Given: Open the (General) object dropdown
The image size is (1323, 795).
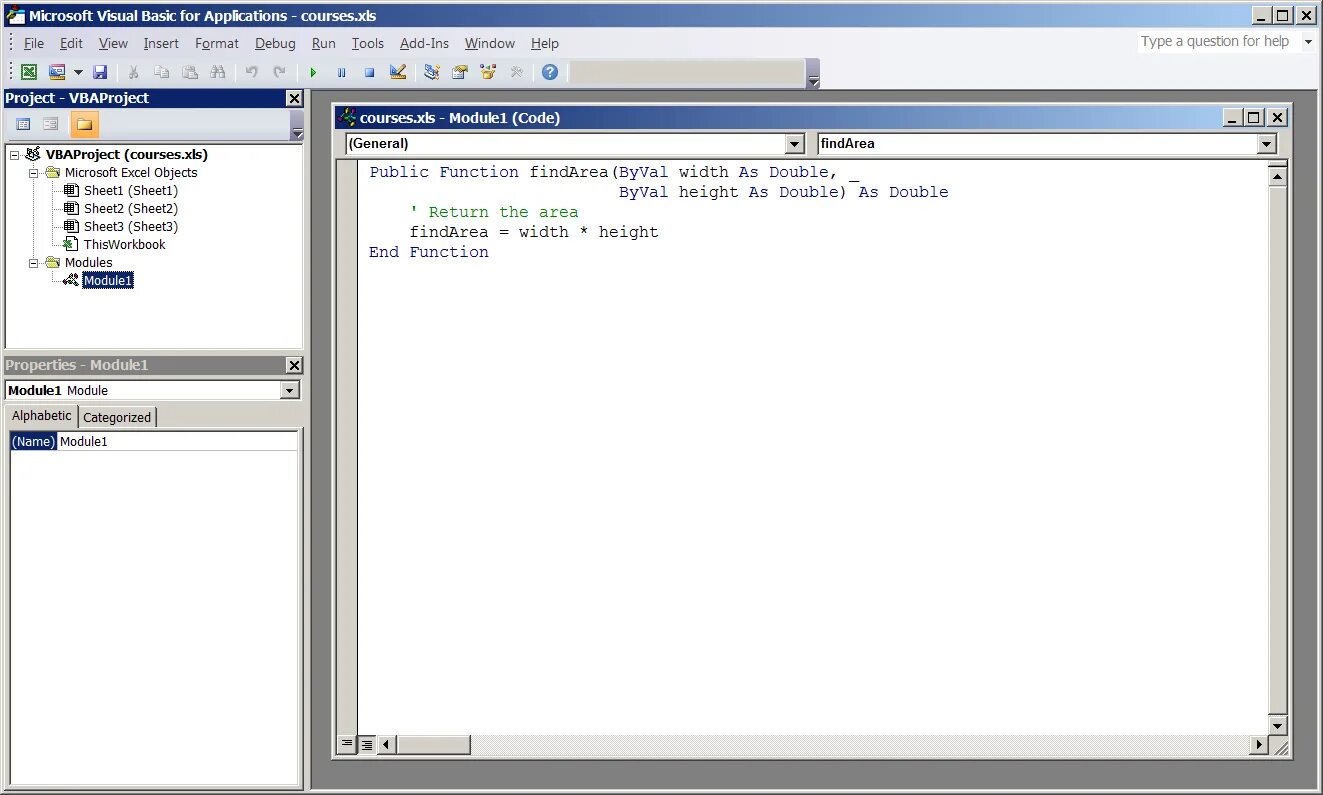Looking at the screenshot, I should 794,144.
